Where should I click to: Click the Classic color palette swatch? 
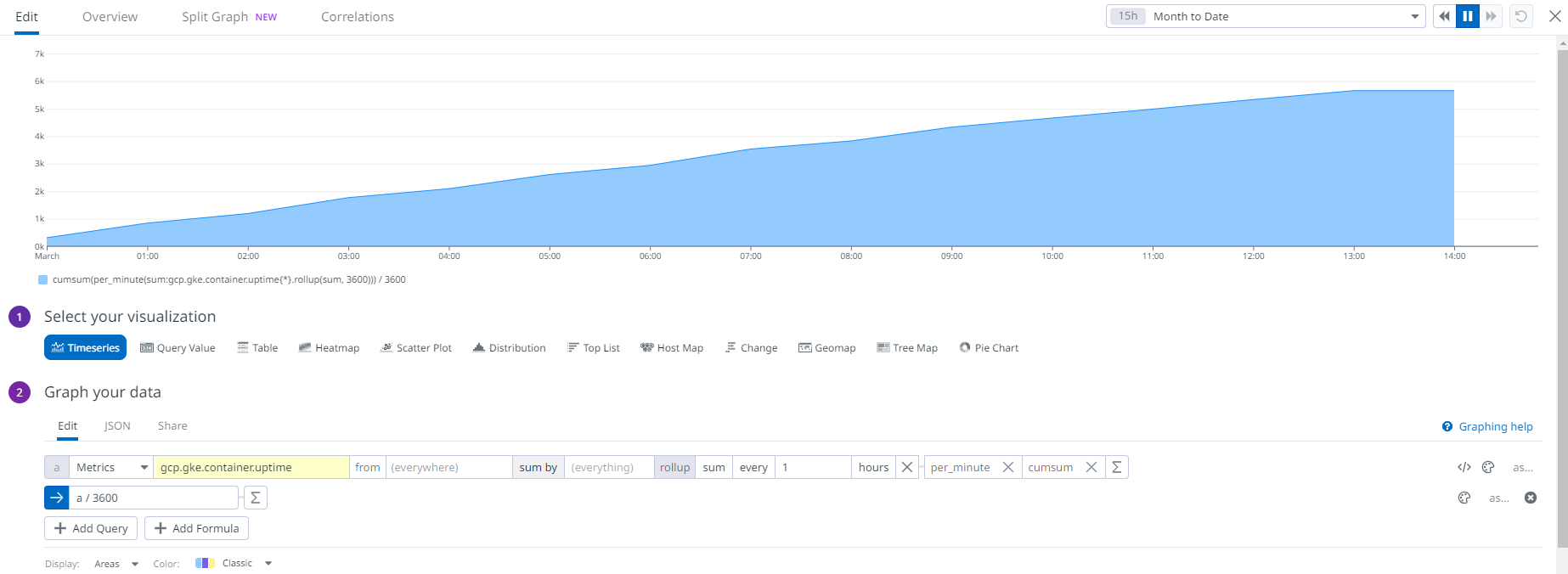click(x=205, y=563)
